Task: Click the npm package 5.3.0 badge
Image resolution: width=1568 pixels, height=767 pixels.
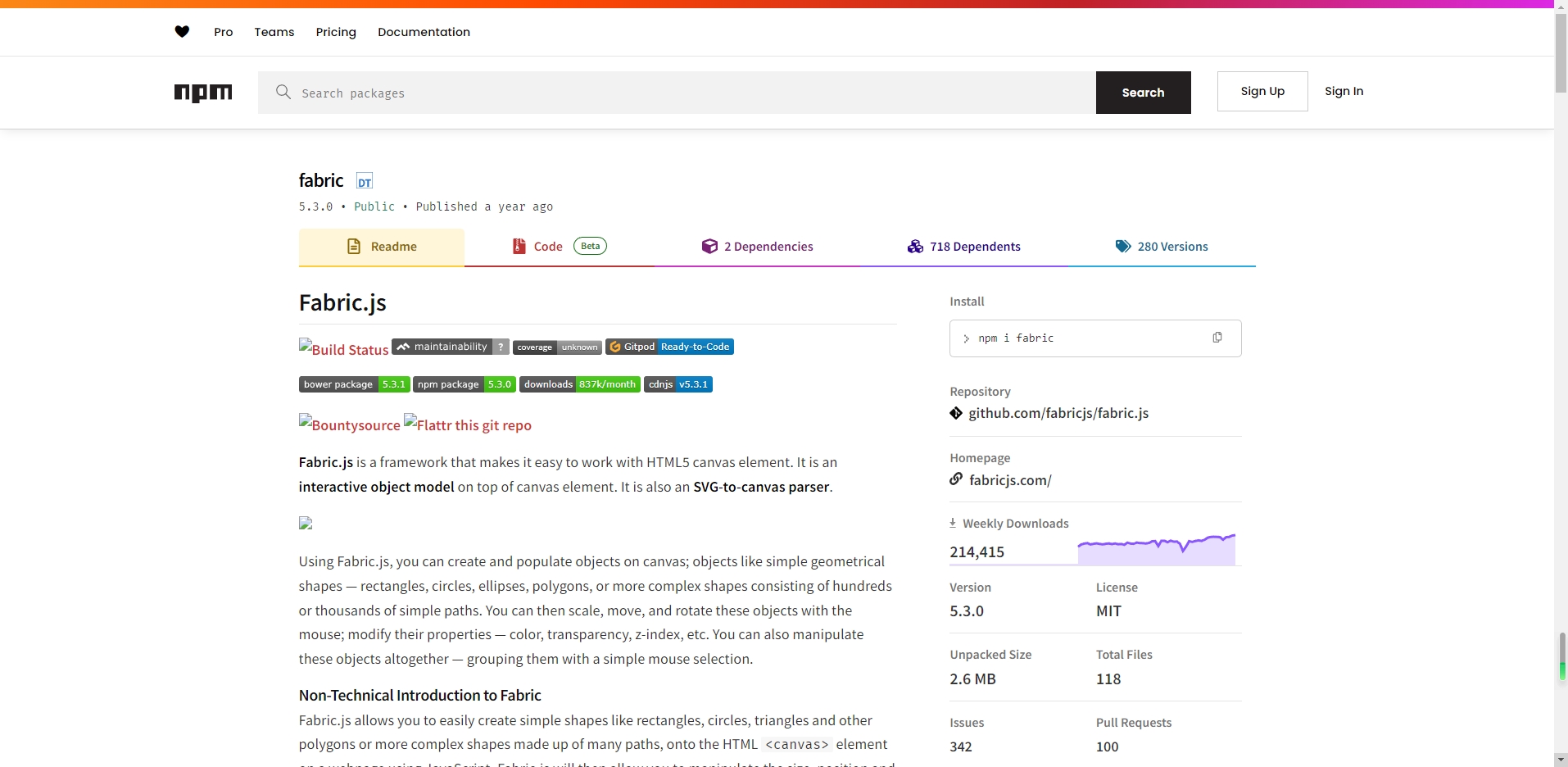Action: tap(465, 384)
